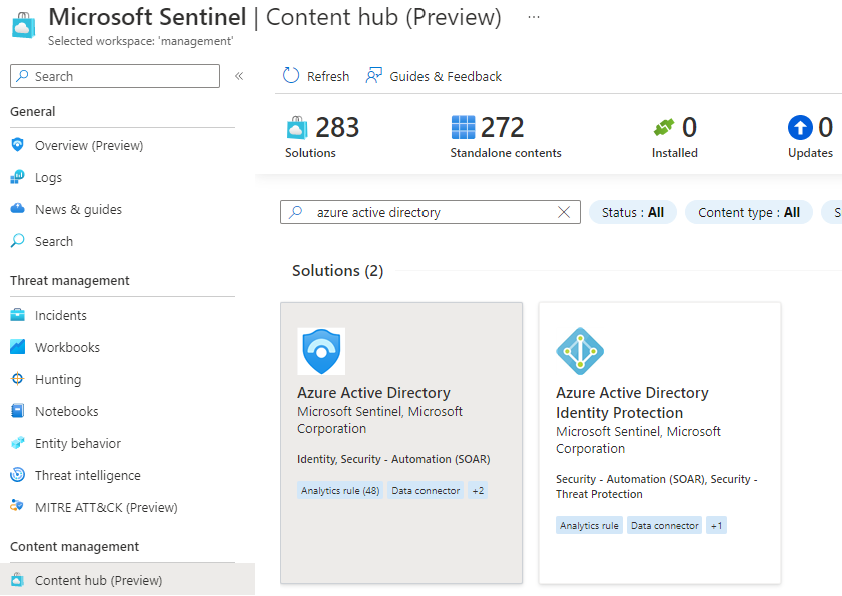The image size is (842, 596).
Task: Click the Refresh icon
Action: pyautogui.click(x=291, y=76)
